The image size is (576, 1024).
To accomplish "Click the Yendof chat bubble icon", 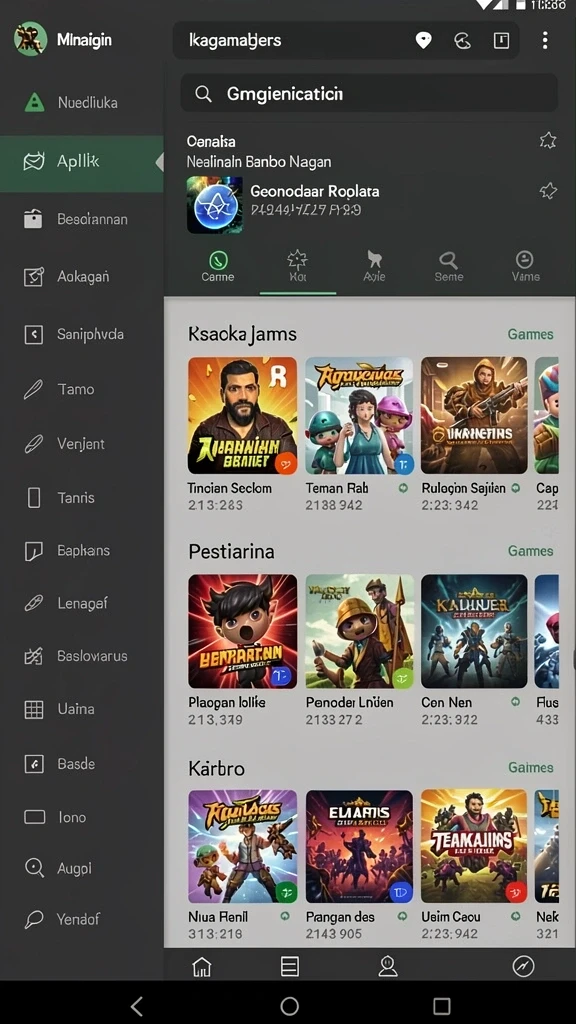I will pos(33,920).
